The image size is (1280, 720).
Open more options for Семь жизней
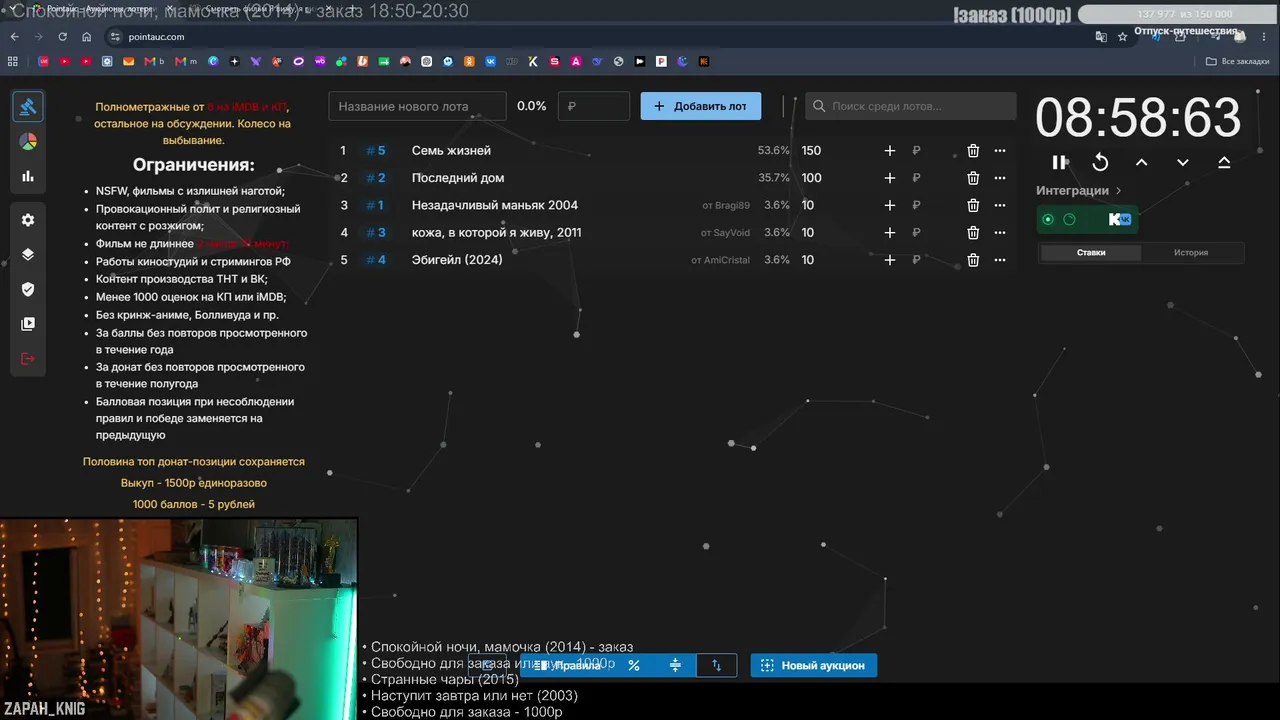[1000, 151]
